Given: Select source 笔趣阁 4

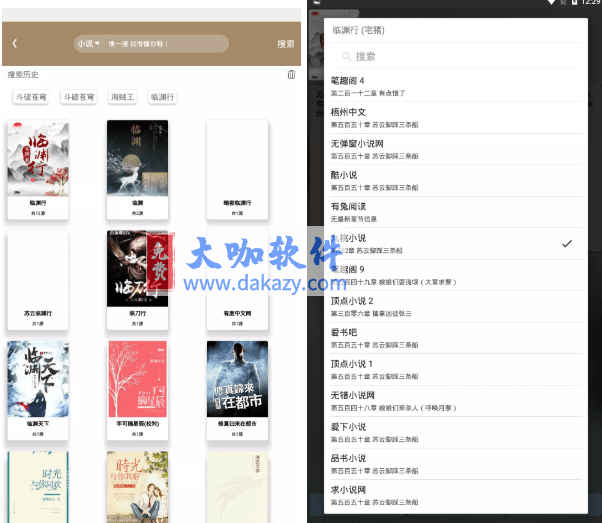Looking at the screenshot, I should (x=455, y=86).
